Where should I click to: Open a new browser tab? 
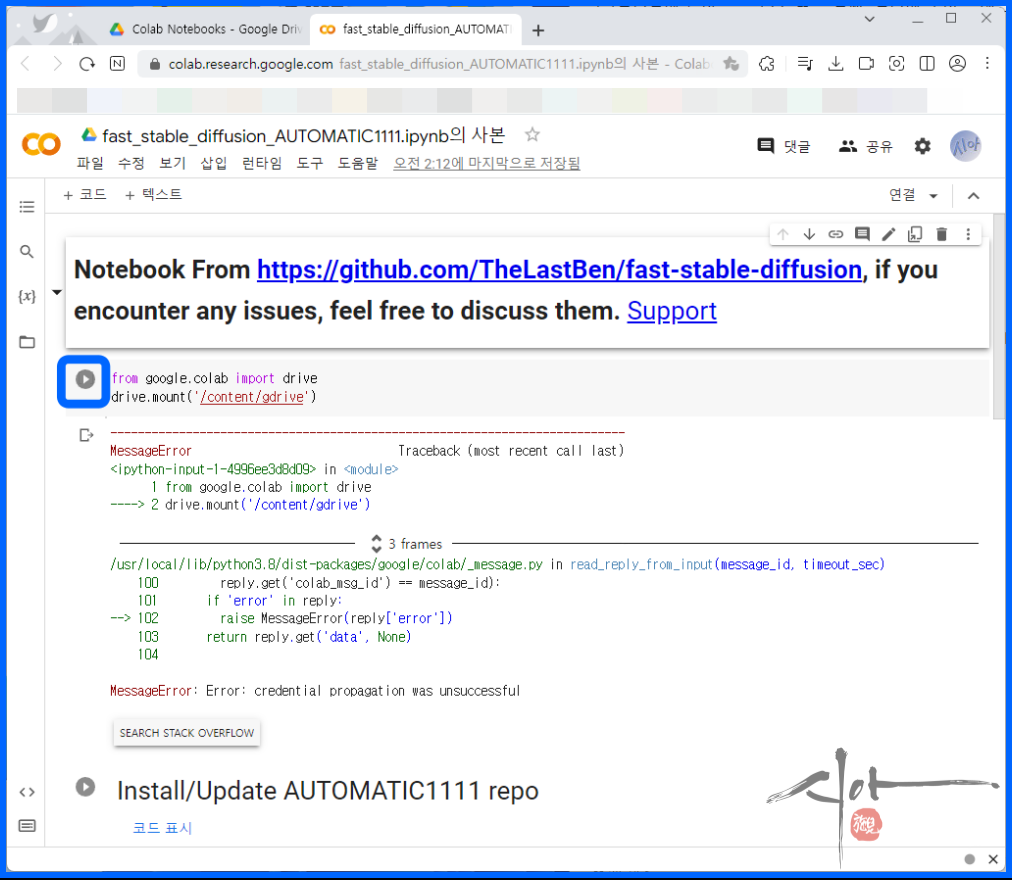(x=538, y=30)
